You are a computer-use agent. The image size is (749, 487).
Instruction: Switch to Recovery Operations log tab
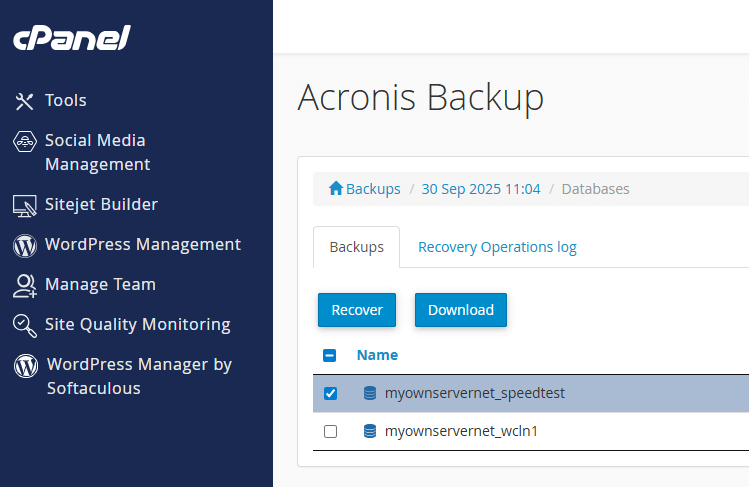(x=497, y=247)
